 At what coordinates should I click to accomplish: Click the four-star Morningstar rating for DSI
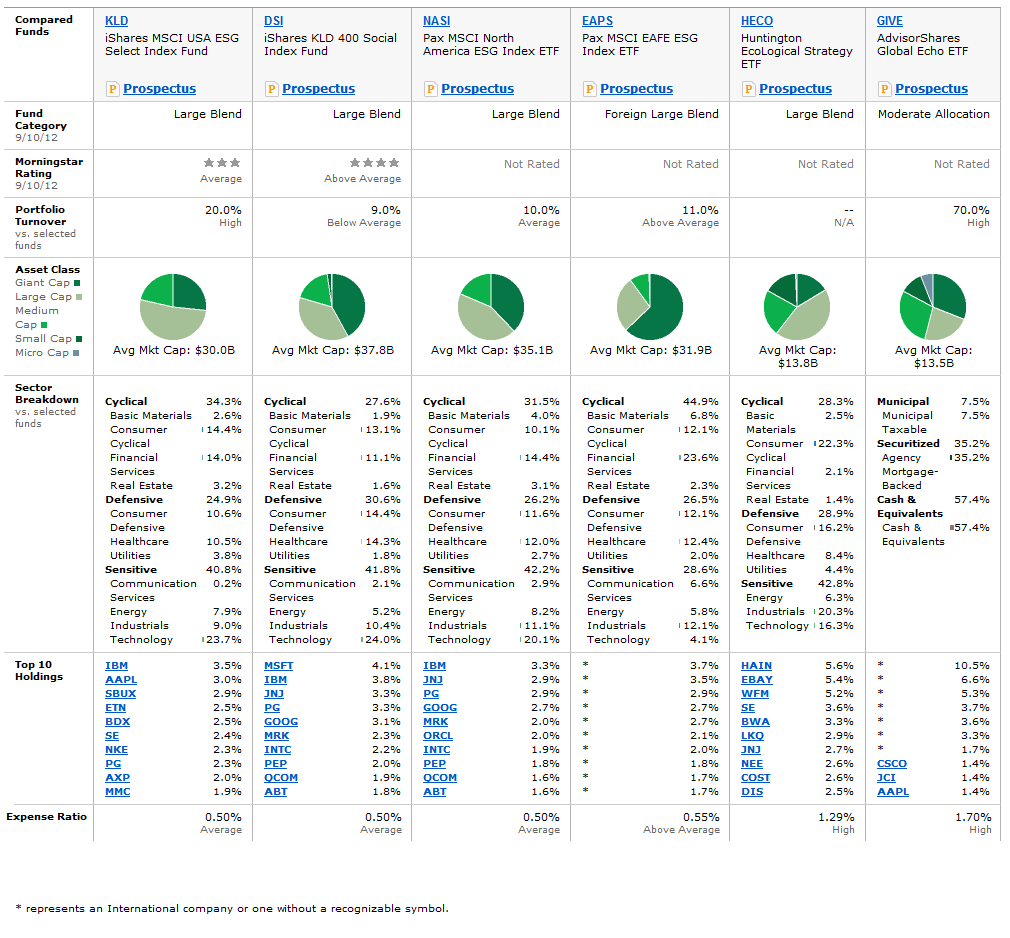[375, 163]
